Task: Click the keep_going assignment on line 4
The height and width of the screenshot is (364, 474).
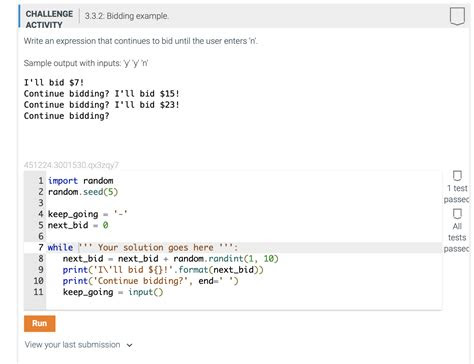Action: 87,214
